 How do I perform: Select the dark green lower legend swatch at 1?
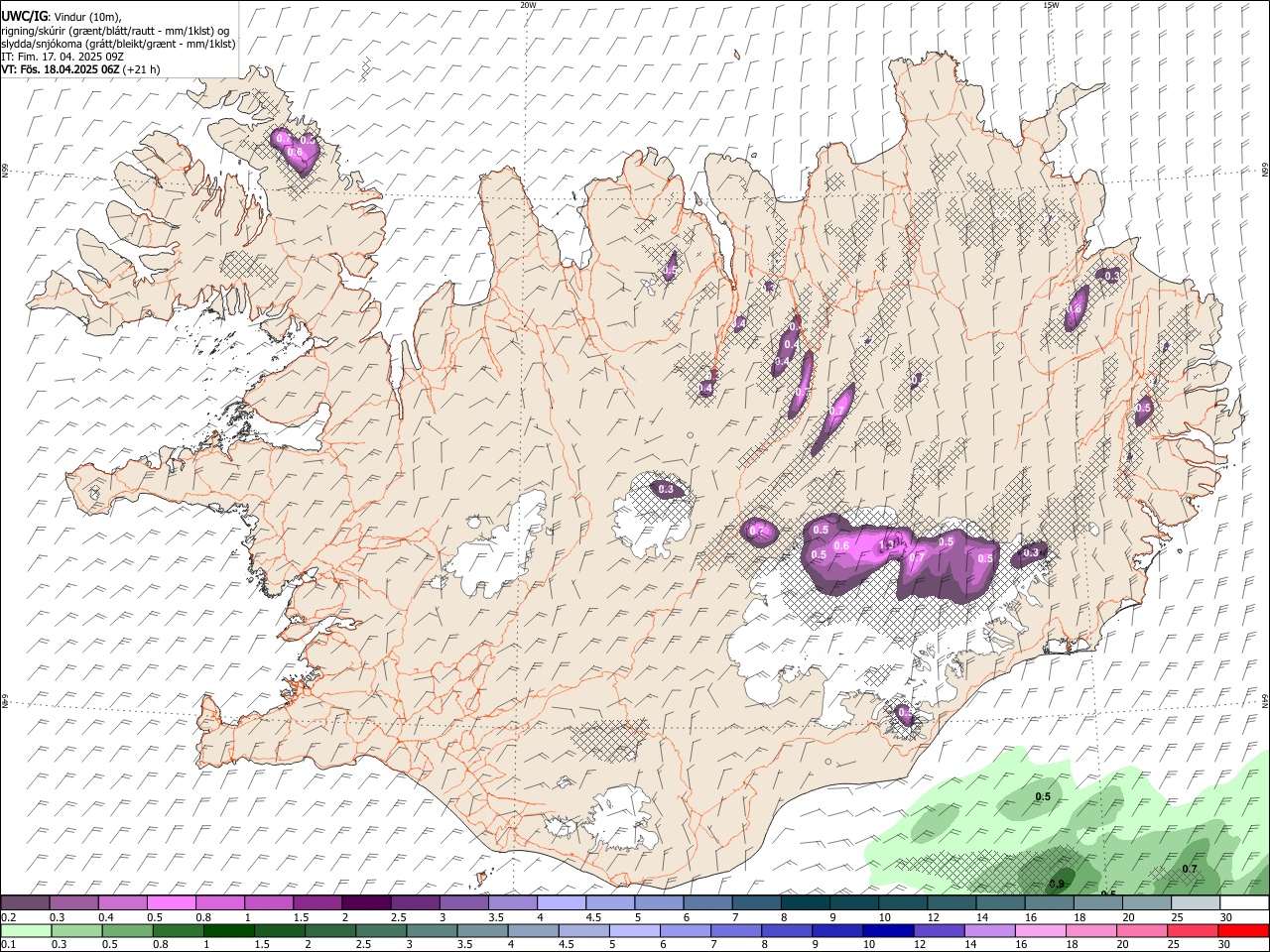pyautogui.click(x=229, y=931)
